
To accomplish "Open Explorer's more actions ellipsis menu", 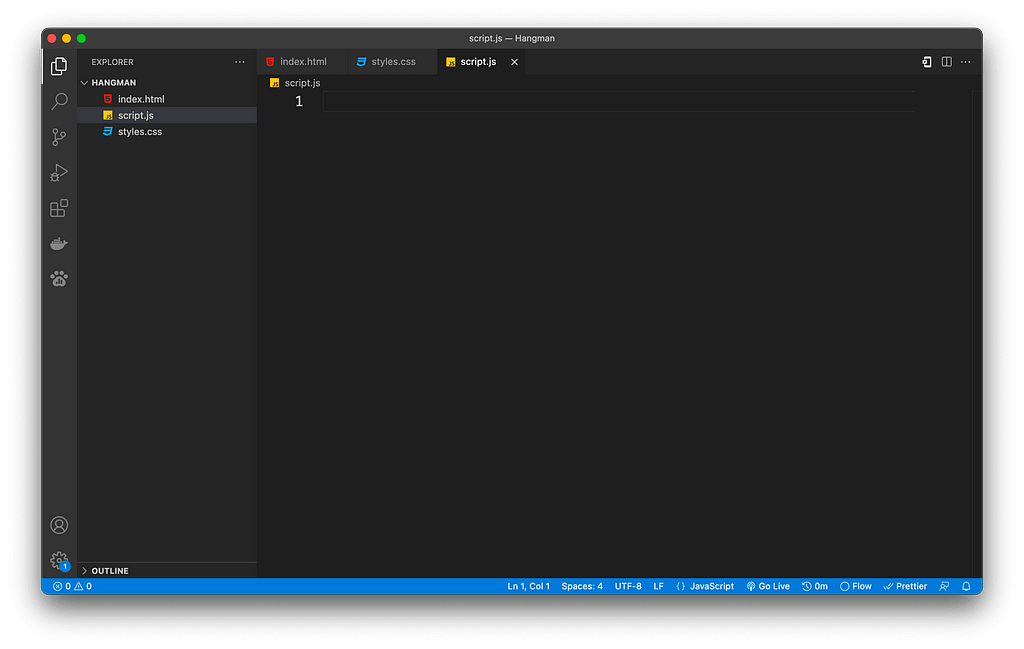I will [x=239, y=62].
